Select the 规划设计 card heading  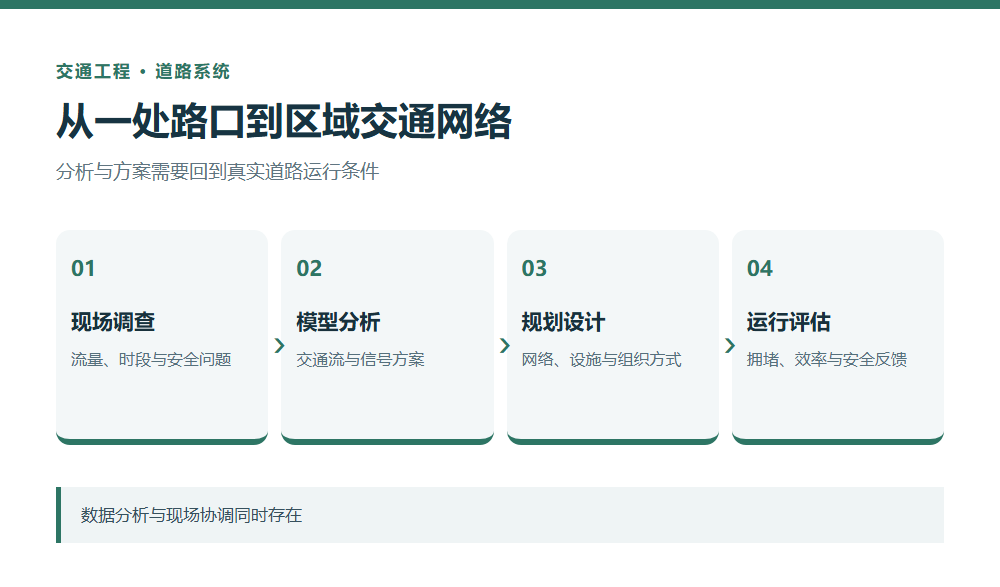(x=563, y=322)
